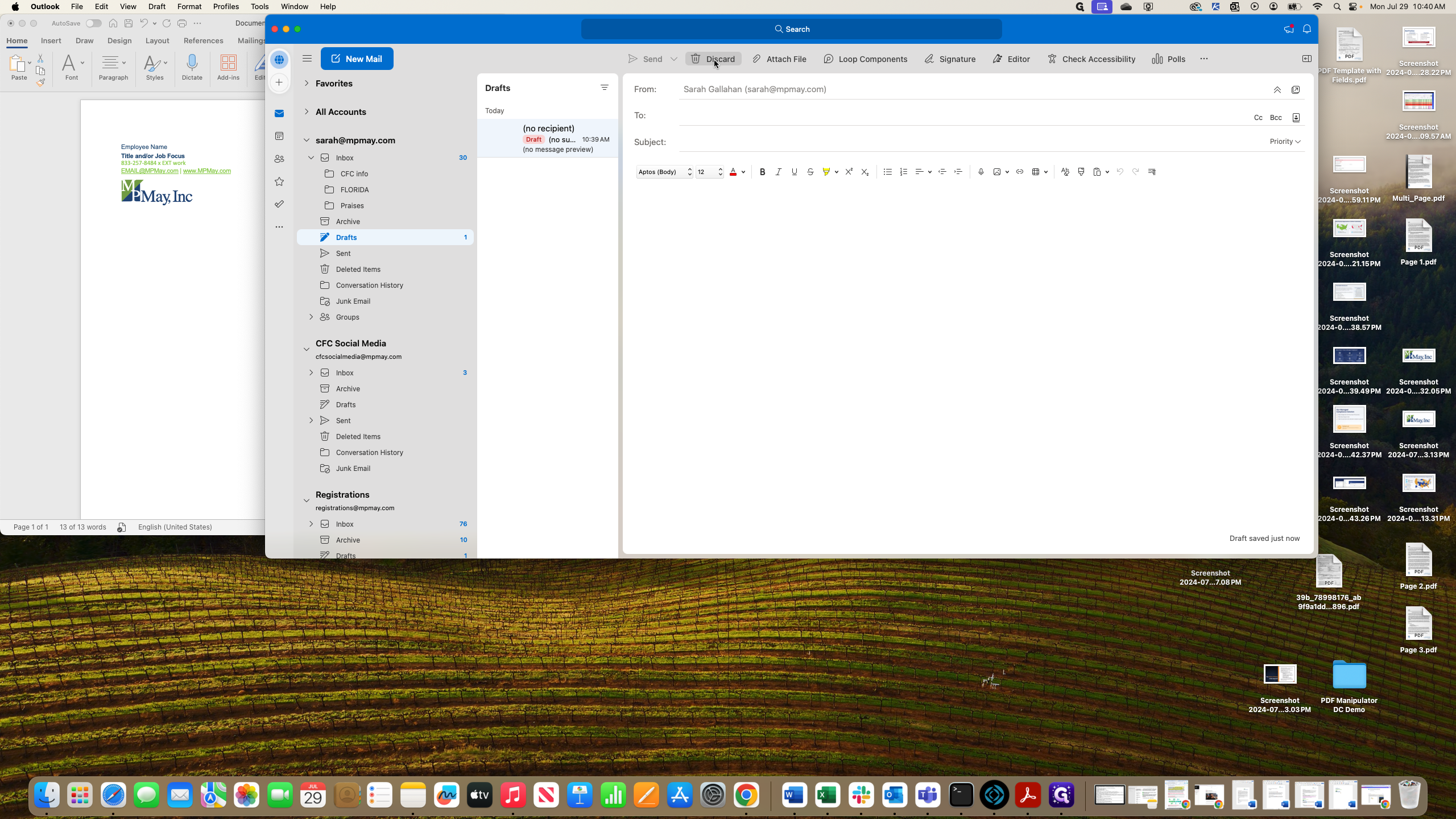Image resolution: width=1456 pixels, height=819 pixels.
Task: Clear formatting in the email toolbar
Action: [1065, 172]
